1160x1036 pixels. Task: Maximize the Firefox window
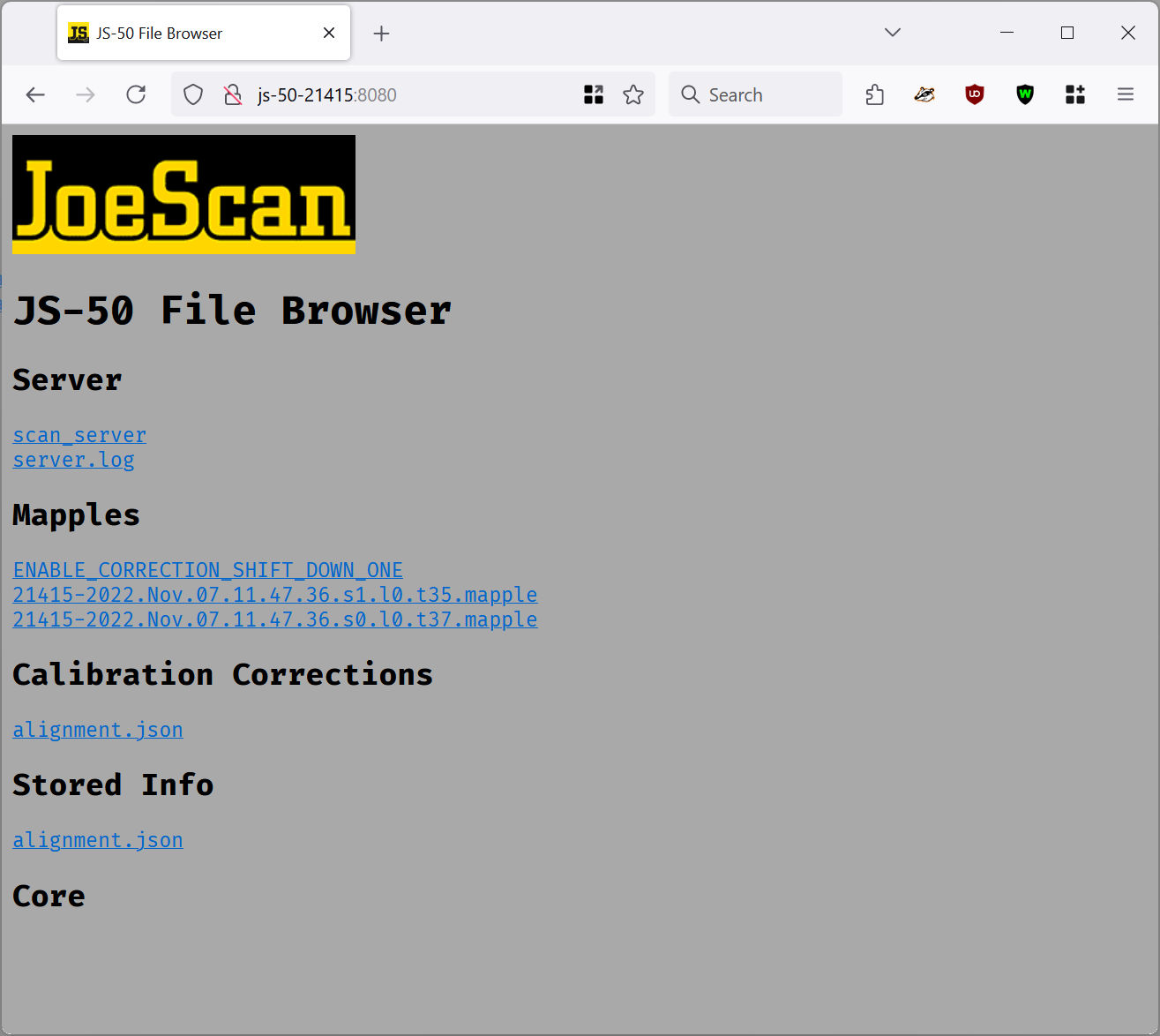(1067, 33)
